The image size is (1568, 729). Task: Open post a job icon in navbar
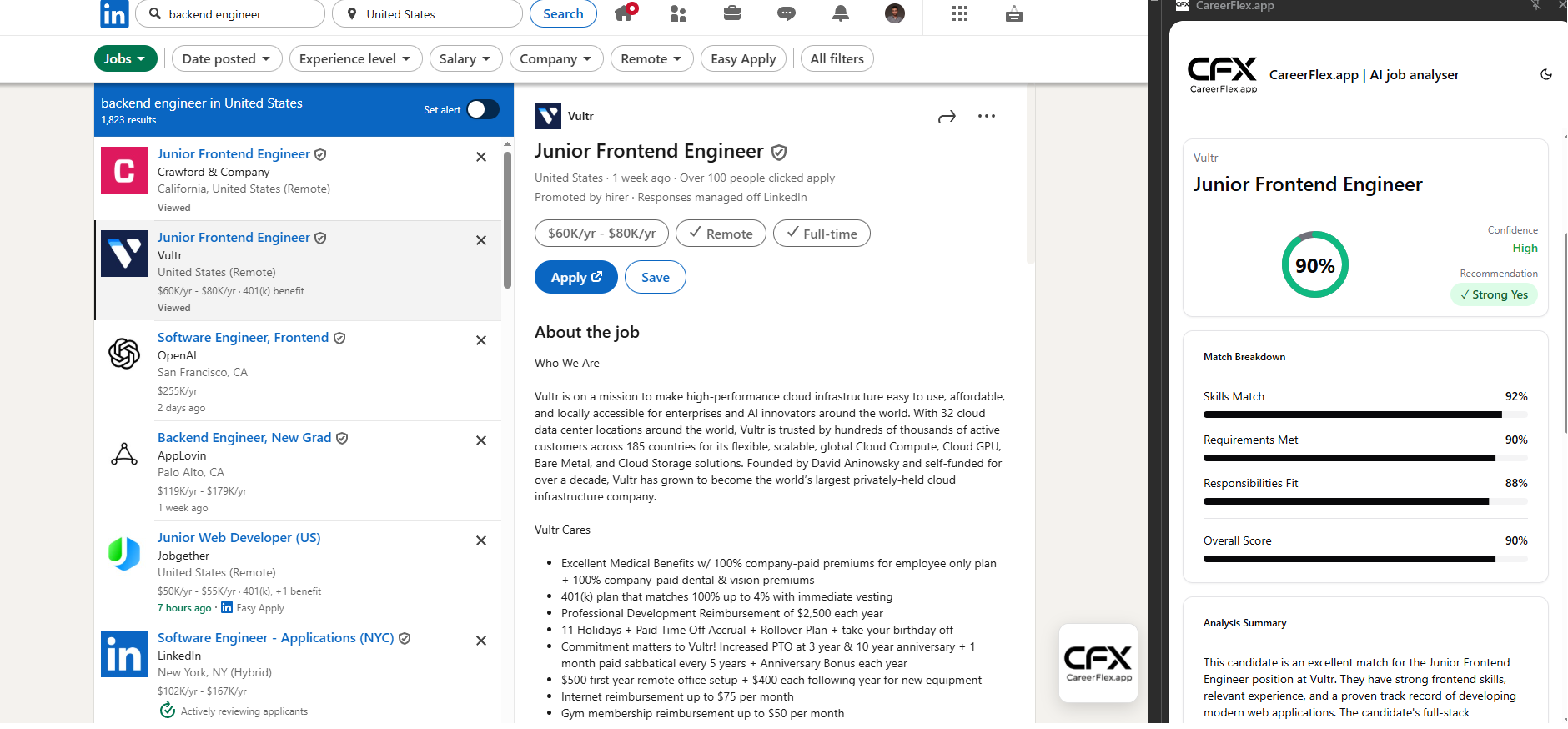click(x=1014, y=13)
